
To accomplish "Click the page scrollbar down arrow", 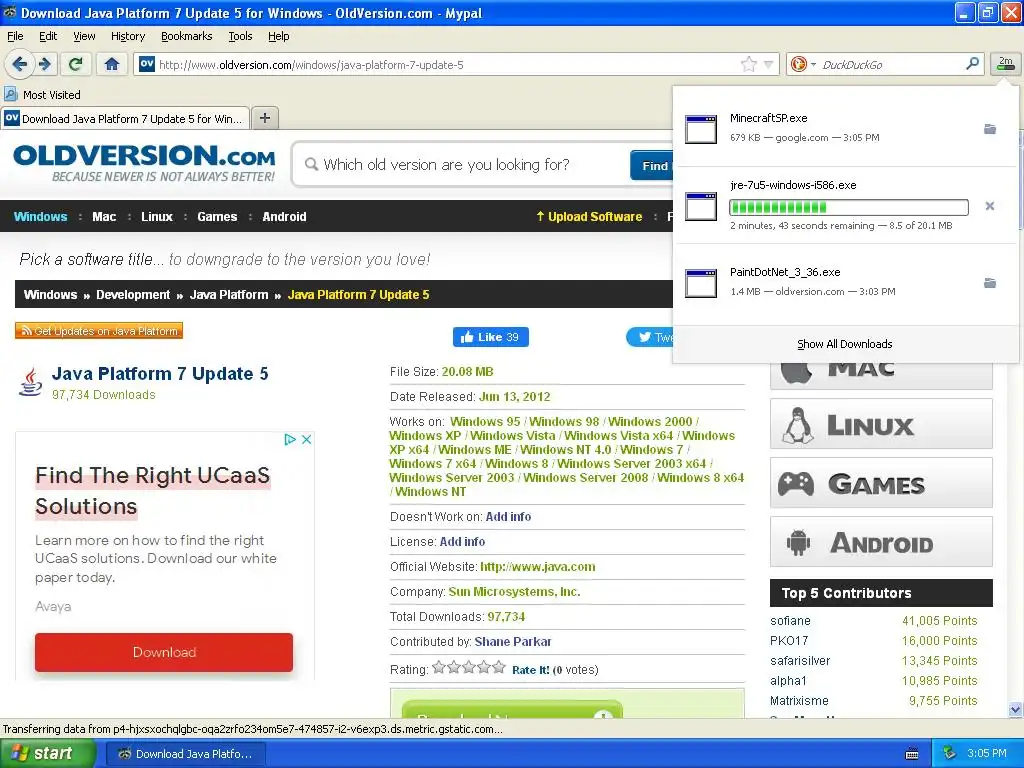I will (1015, 710).
